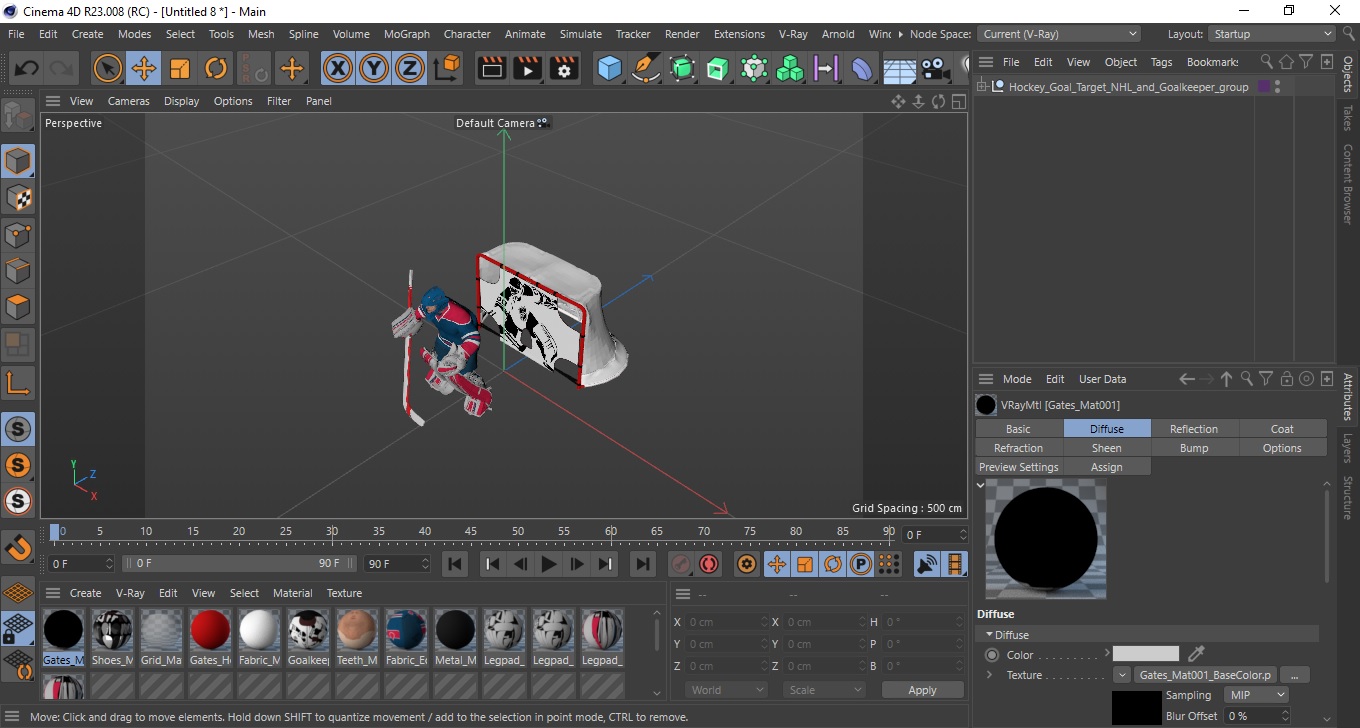Viewport: 1360px width, 728px height.
Task: Click the Enable Snap magnet icon
Action: tap(18, 547)
